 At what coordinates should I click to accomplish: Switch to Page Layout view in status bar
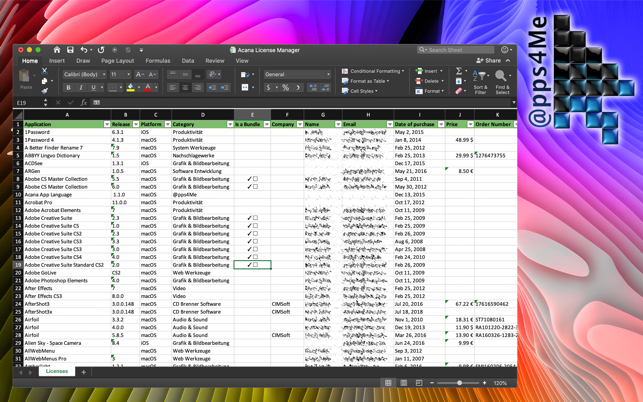404,383
